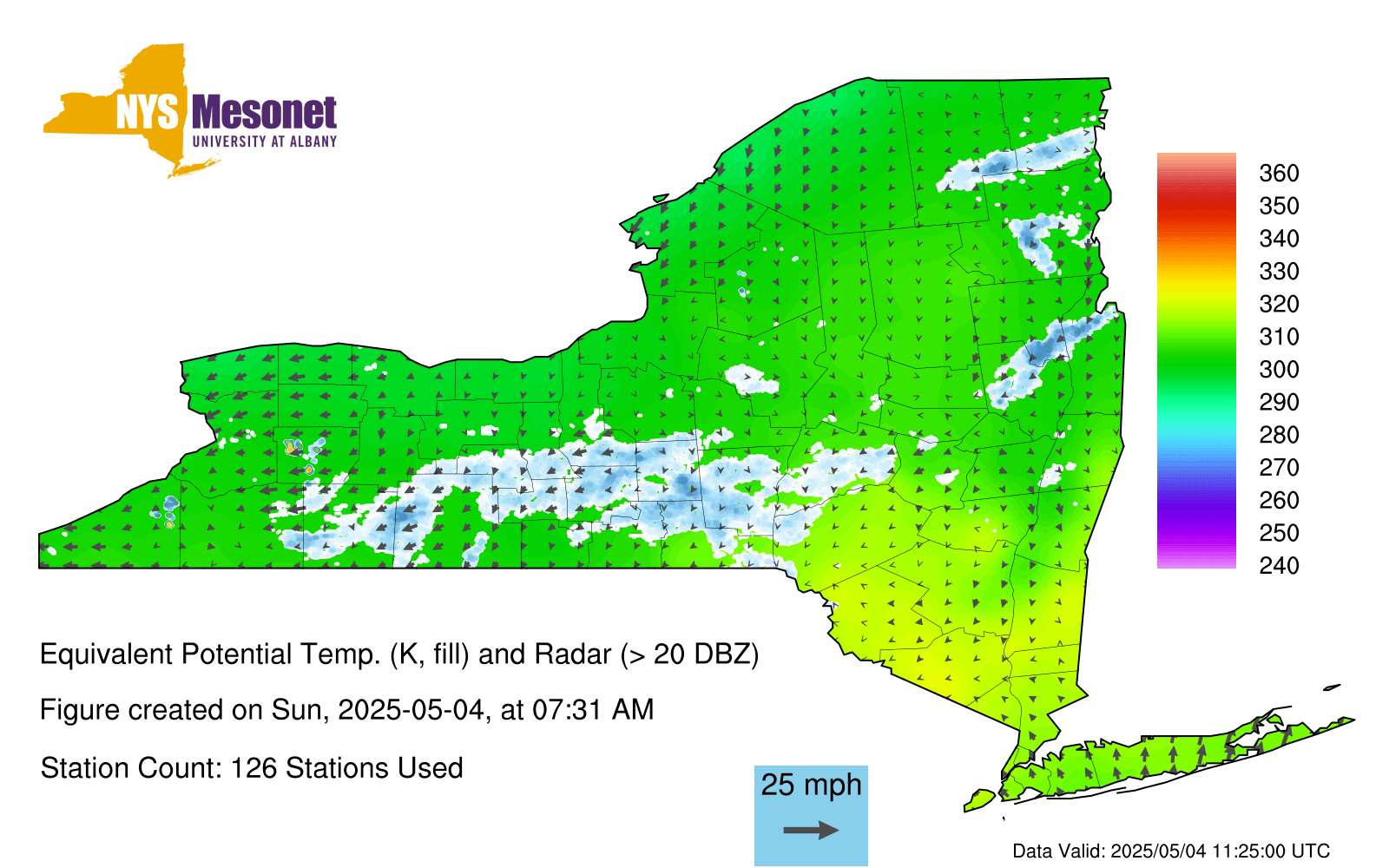
Task: Click the colorbar value 330
Action: (x=1279, y=272)
